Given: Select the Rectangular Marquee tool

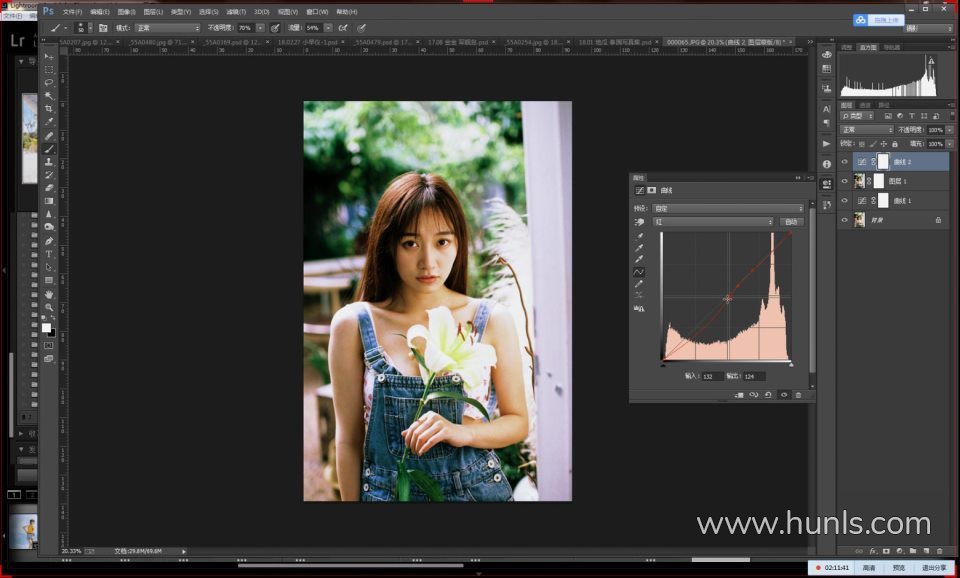Looking at the screenshot, I should 49,69.
